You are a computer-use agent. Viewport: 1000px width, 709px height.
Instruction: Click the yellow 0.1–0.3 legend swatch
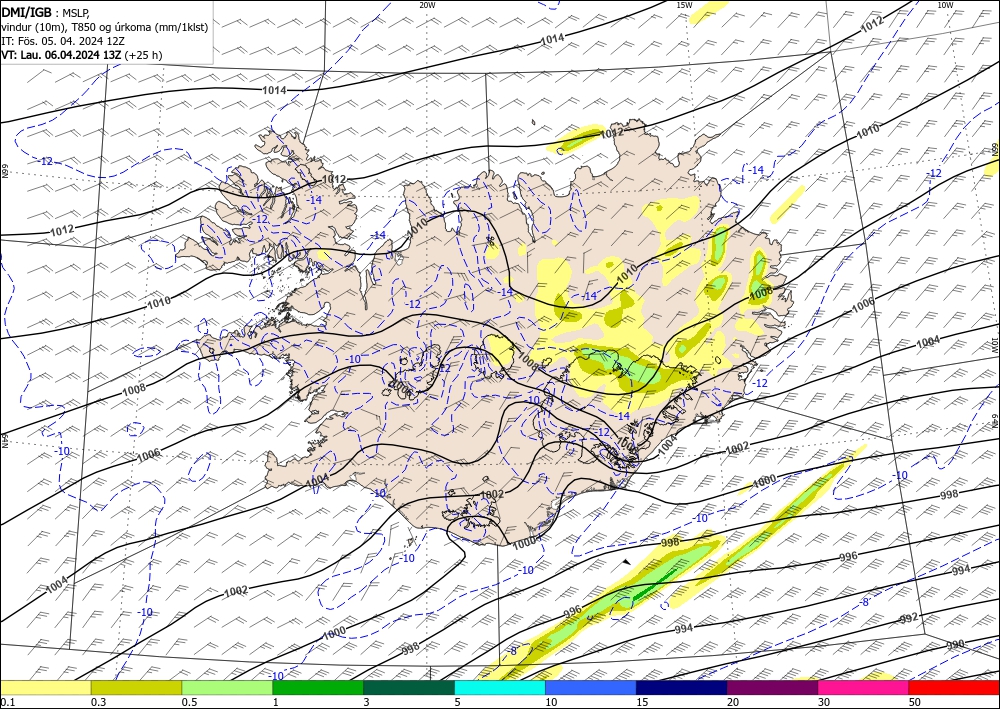[45, 688]
